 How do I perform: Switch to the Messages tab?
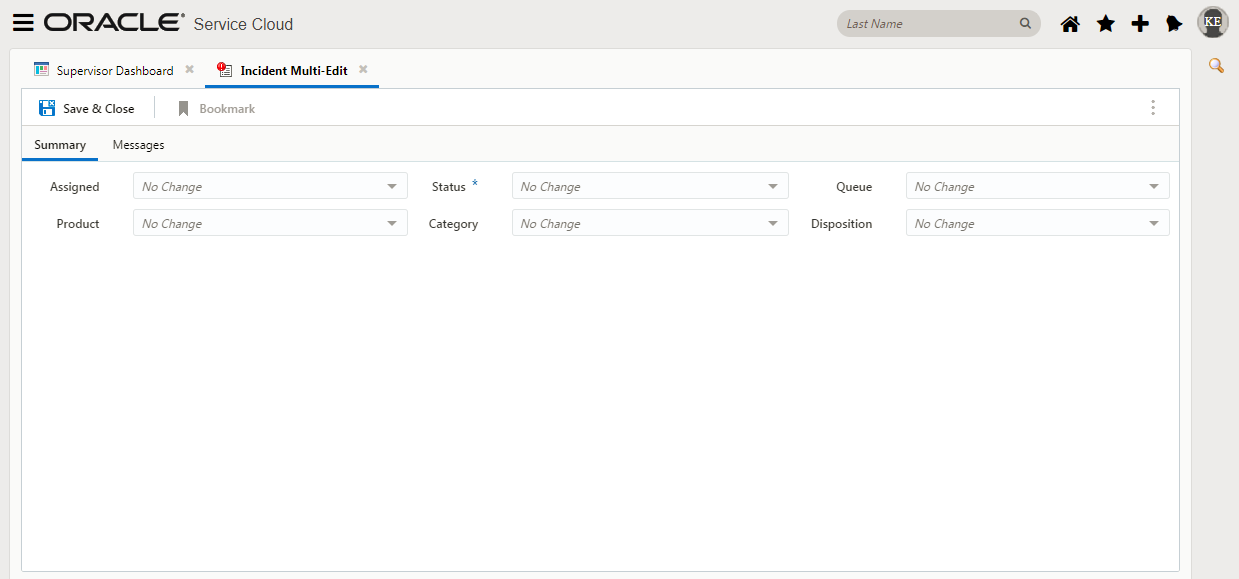coord(138,144)
